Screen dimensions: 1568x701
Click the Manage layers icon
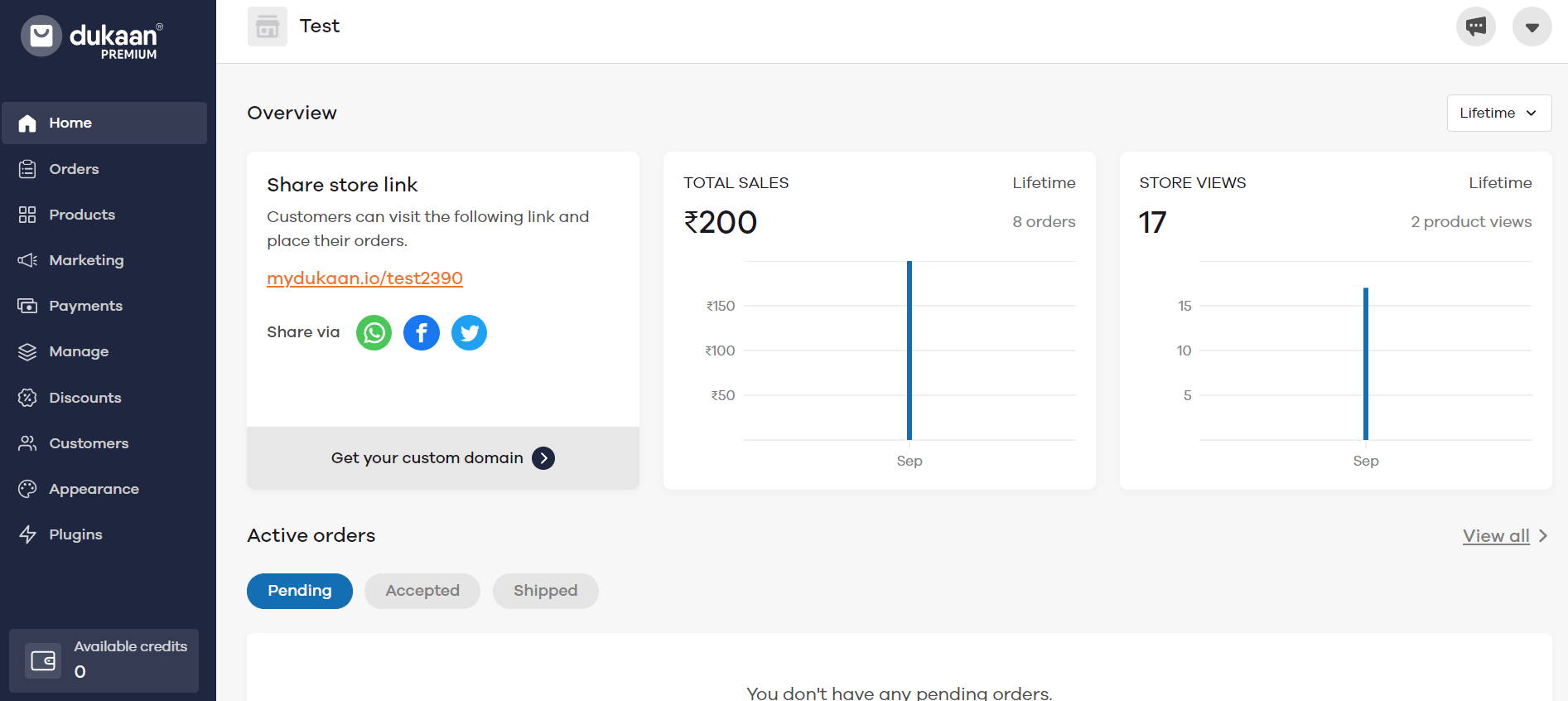27,351
